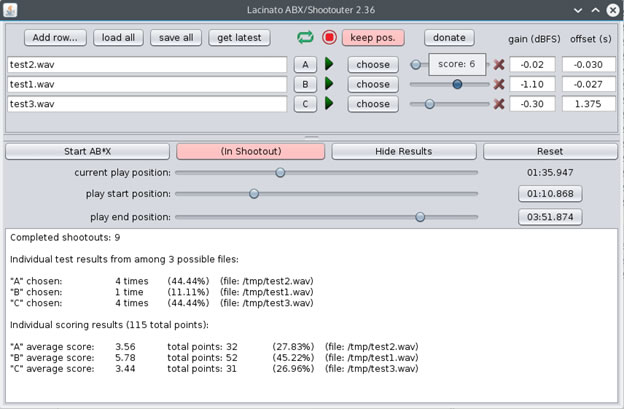The image size is (624, 409).
Task: Click Hide Results to collapse results
Action: (401, 151)
